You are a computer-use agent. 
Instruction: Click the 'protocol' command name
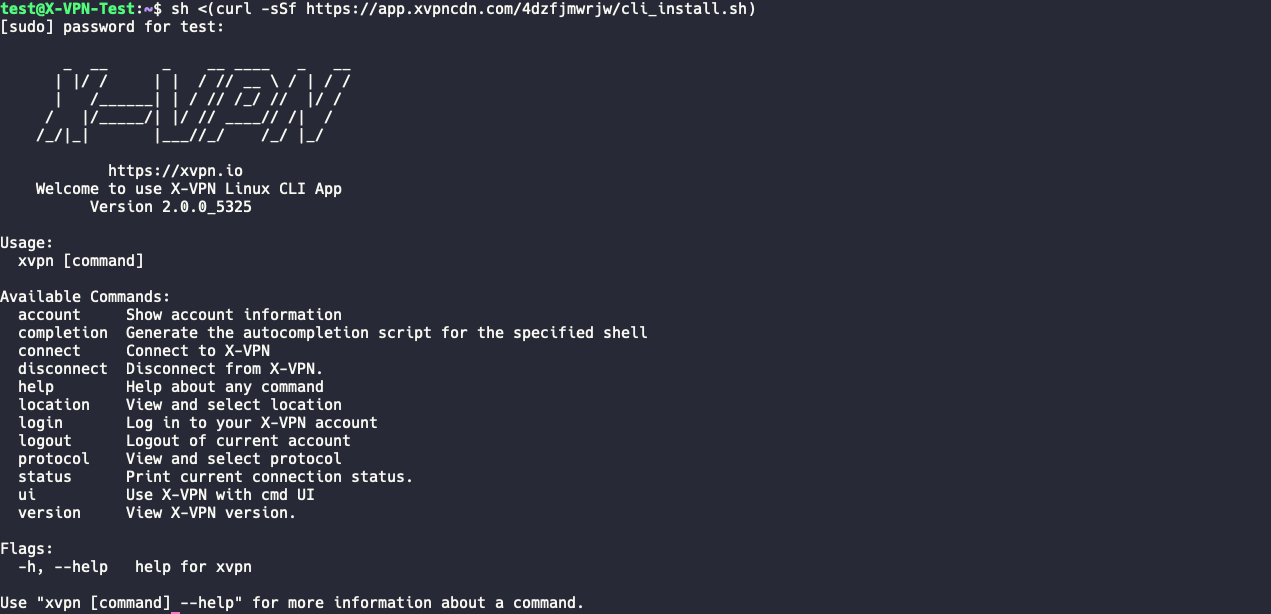53,459
